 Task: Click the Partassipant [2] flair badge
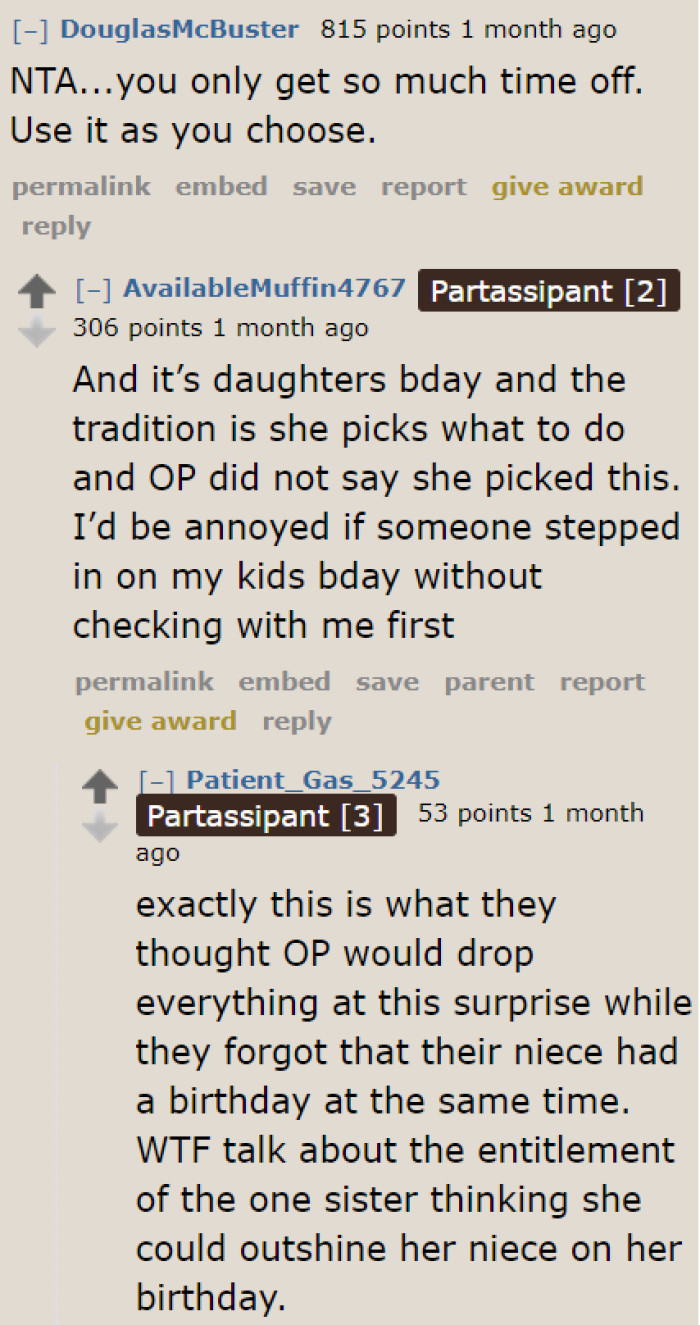(x=548, y=290)
